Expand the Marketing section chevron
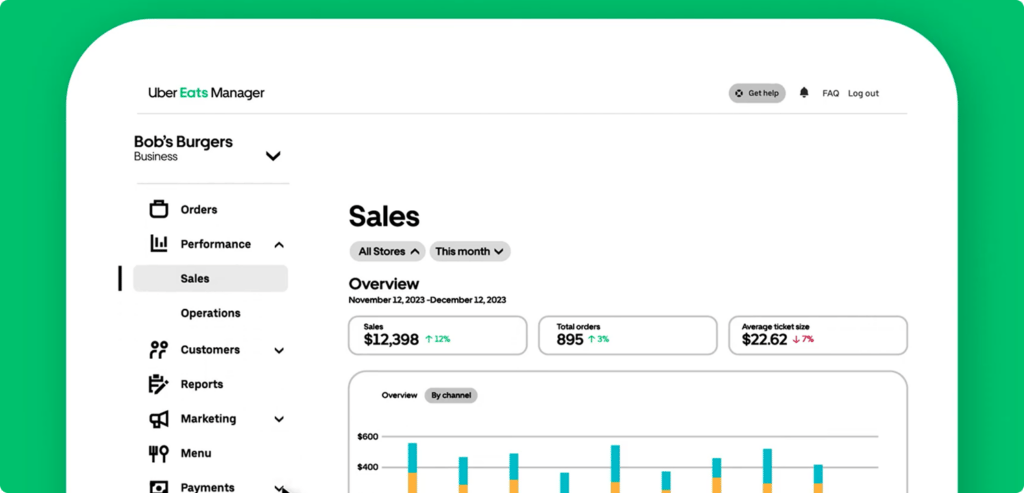The height and width of the screenshot is (493, 1024). tap(279, 419)
